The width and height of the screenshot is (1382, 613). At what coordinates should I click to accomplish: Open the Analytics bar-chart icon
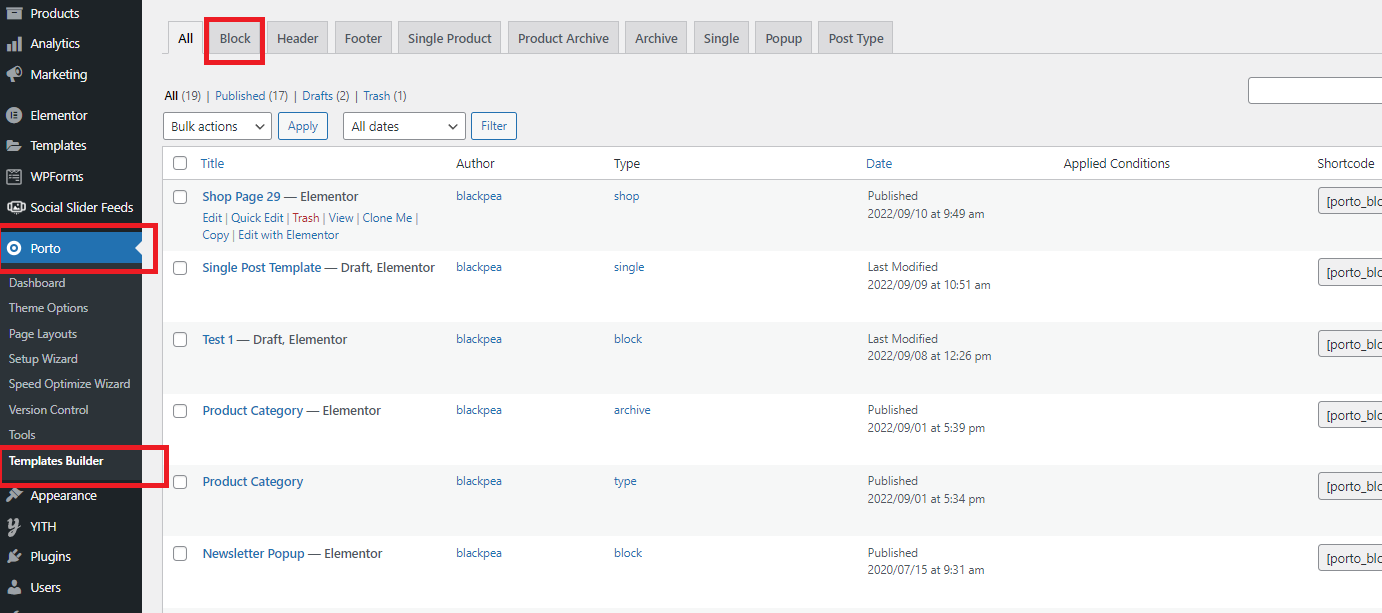[14, 44]
